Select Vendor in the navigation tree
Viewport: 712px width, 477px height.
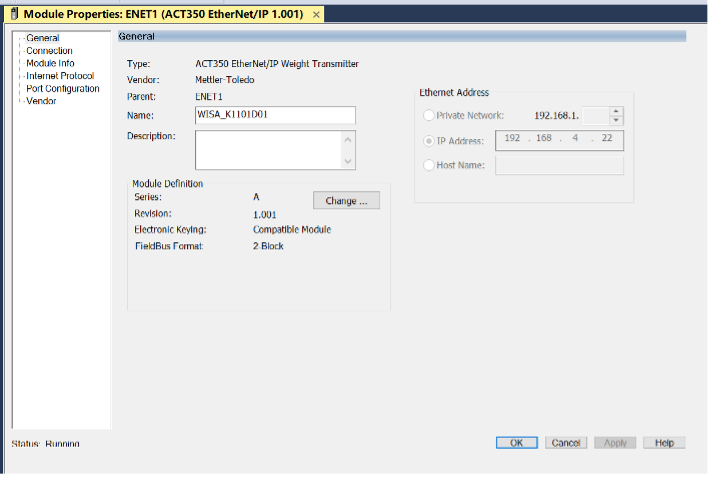tap(41, 101)
